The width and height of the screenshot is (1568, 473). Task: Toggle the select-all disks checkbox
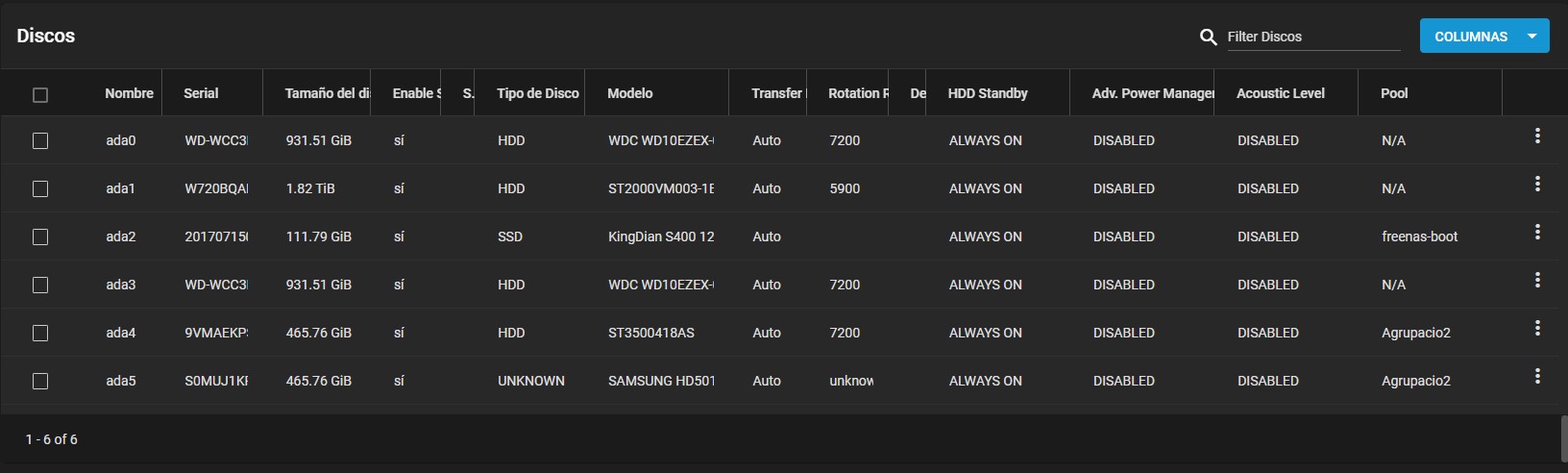pyautogui.click(x=40, y=94)
